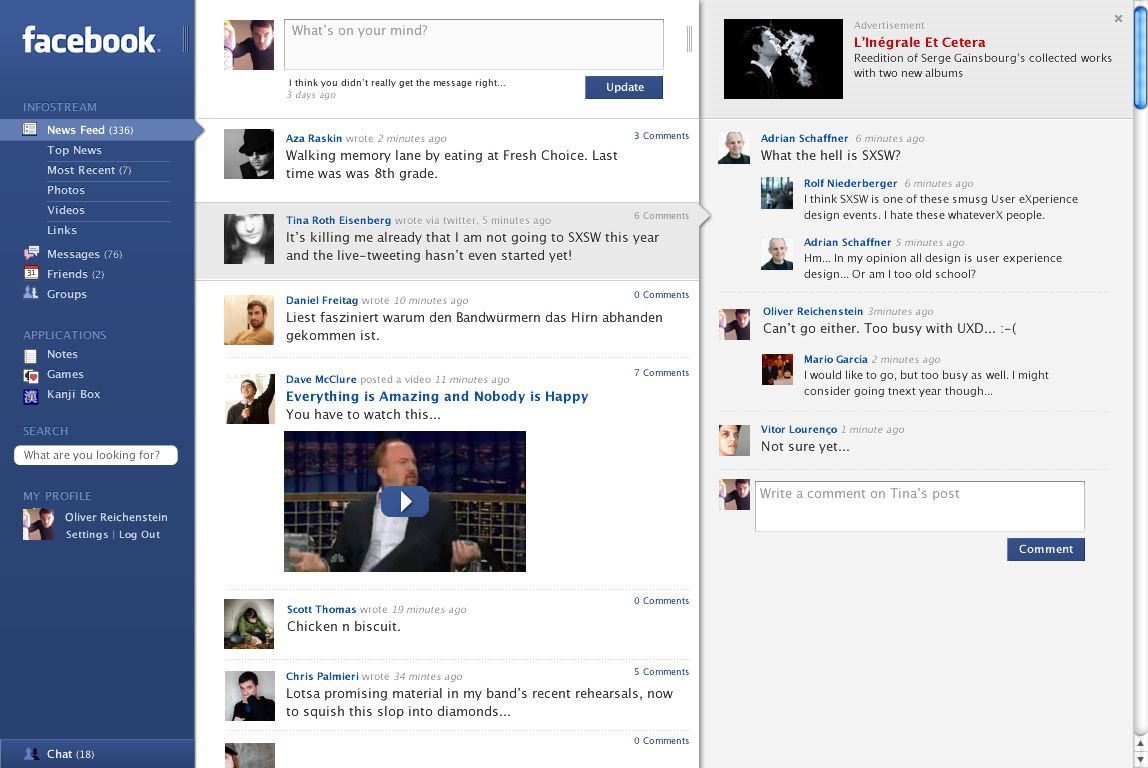This screenshot has width=1148, height=768.
Task: Select Most Recent (7) filter
Action: (89, 170)
